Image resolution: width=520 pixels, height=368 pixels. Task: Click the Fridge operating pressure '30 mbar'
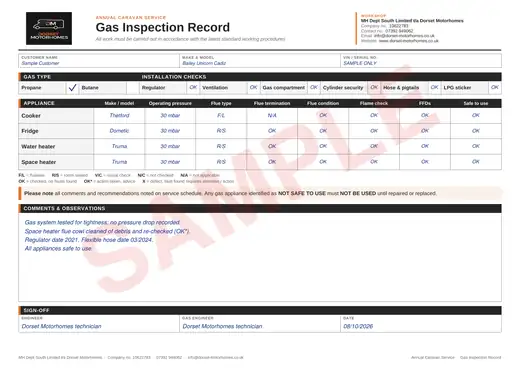tap(170, 131)
